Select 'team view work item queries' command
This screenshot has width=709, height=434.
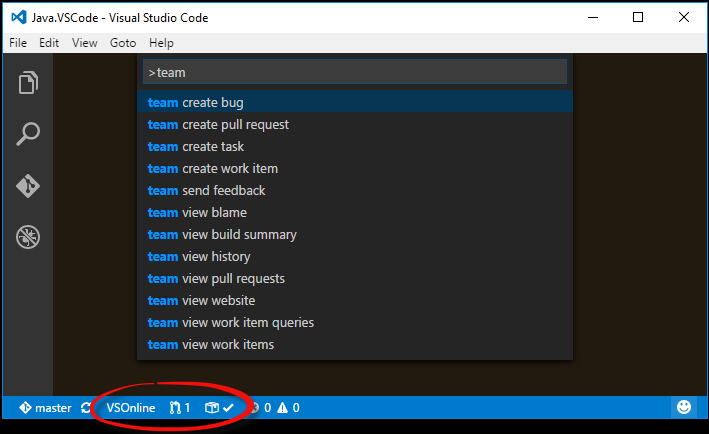coord(355,323)
